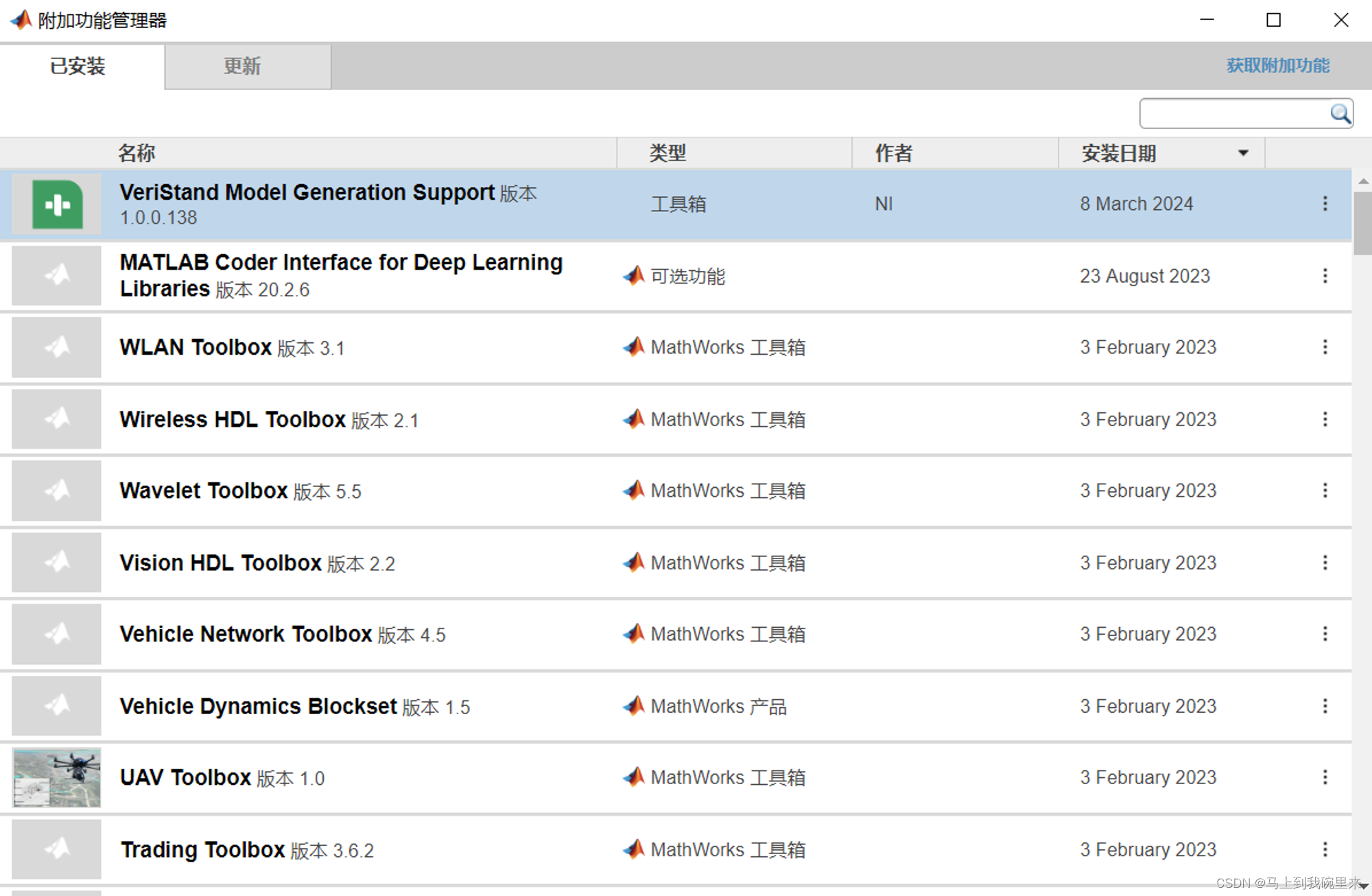
Task: Open options menu for VeriStand Model Generation Support
Action: pyautogui.click(x=1325, y=204)
